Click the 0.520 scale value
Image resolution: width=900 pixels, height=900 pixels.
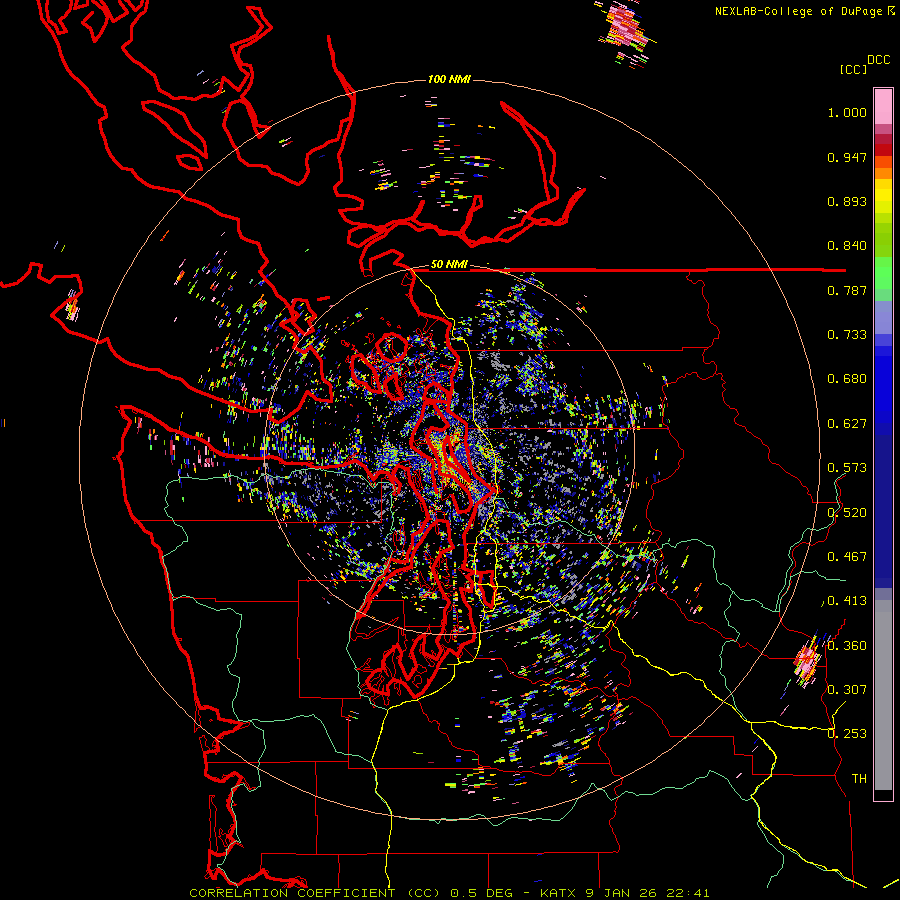point(847,513)
